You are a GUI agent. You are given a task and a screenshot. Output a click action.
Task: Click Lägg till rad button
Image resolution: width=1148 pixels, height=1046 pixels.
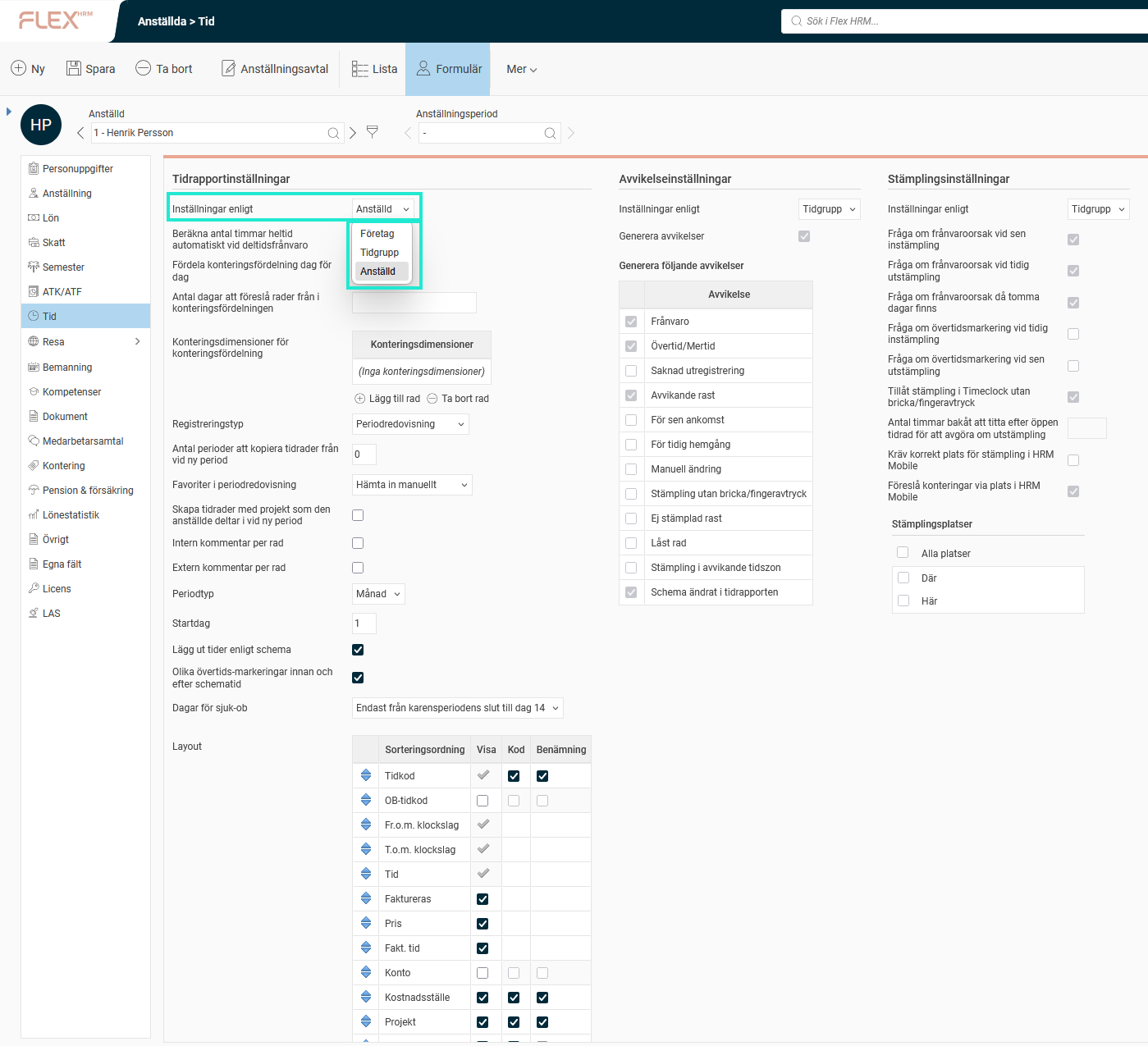387,399
